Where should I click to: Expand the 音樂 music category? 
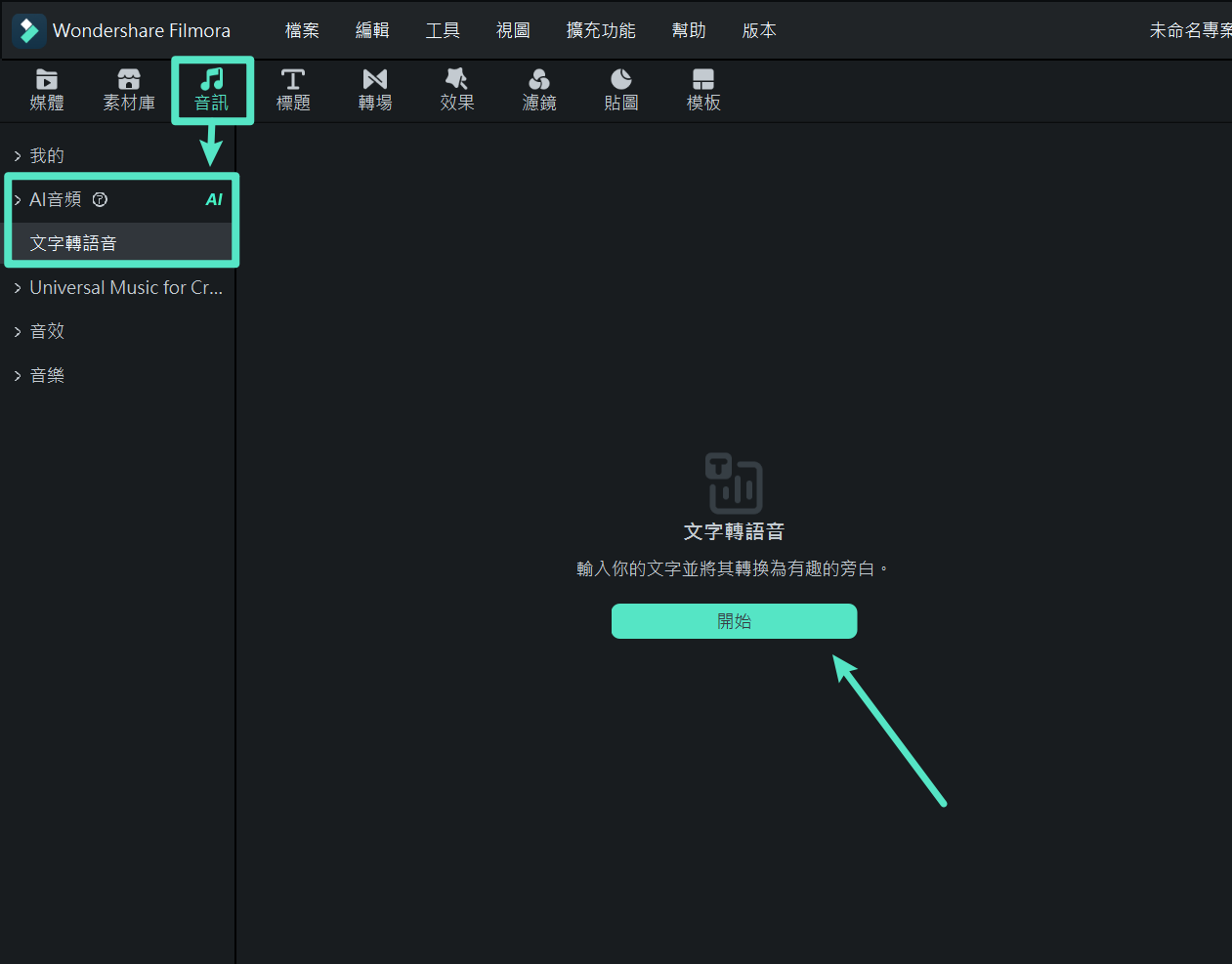click(18, 375)
